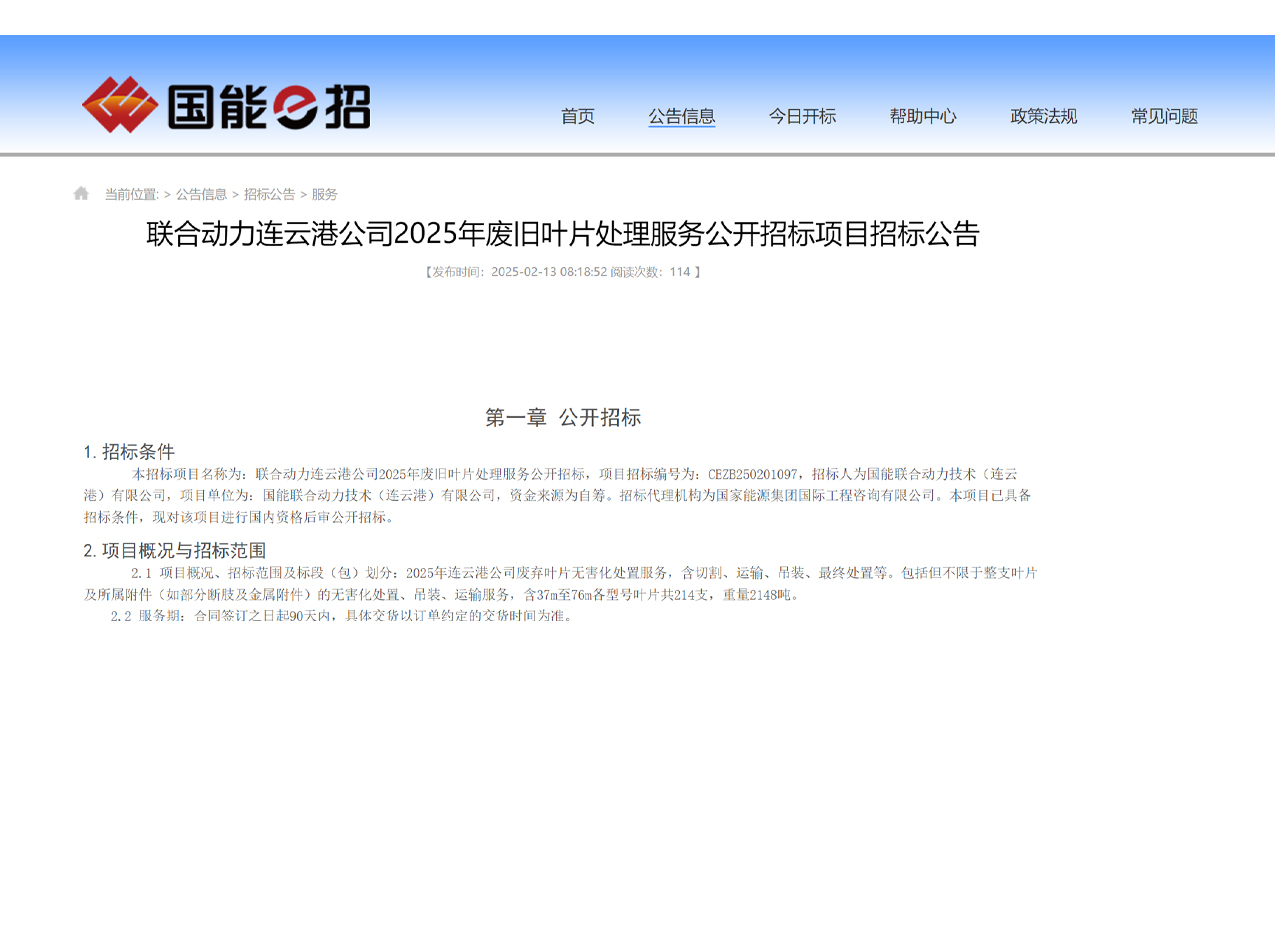Click the section heading 2. 项目概况与招标范围
Image resolution: width=1276 pixels, height=930 pixels.
tap(174, 550)
